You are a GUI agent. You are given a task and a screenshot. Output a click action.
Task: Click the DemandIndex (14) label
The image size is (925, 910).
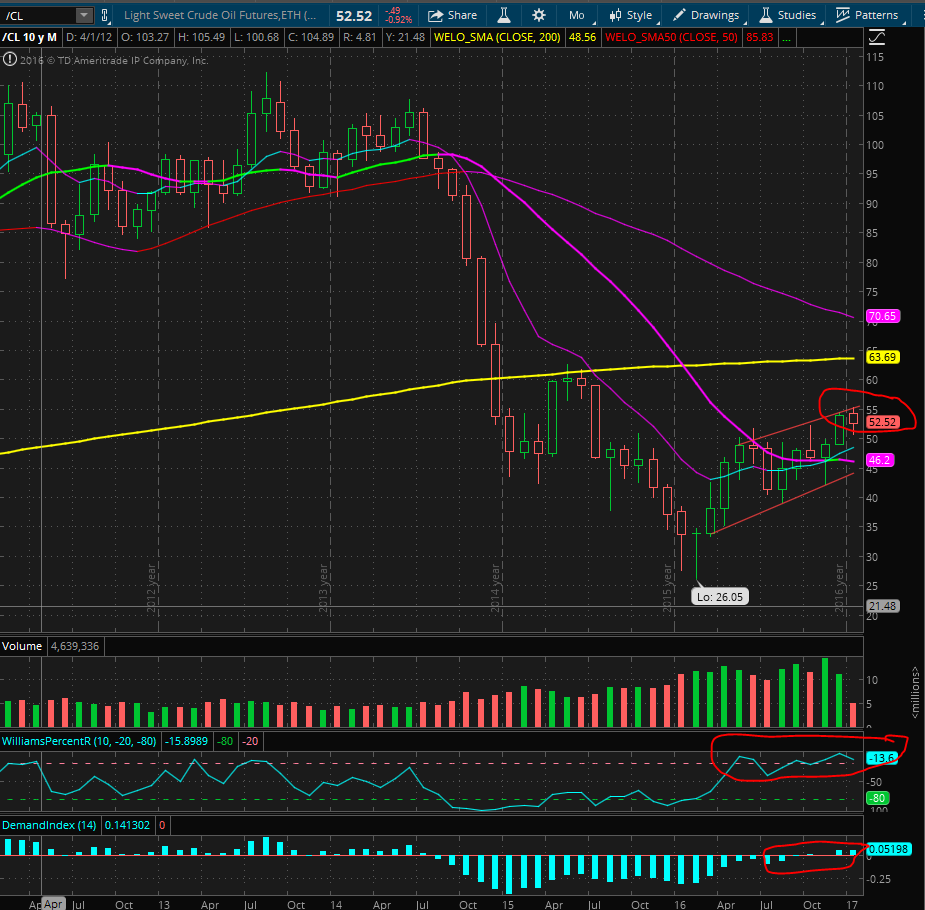(49, 825)
